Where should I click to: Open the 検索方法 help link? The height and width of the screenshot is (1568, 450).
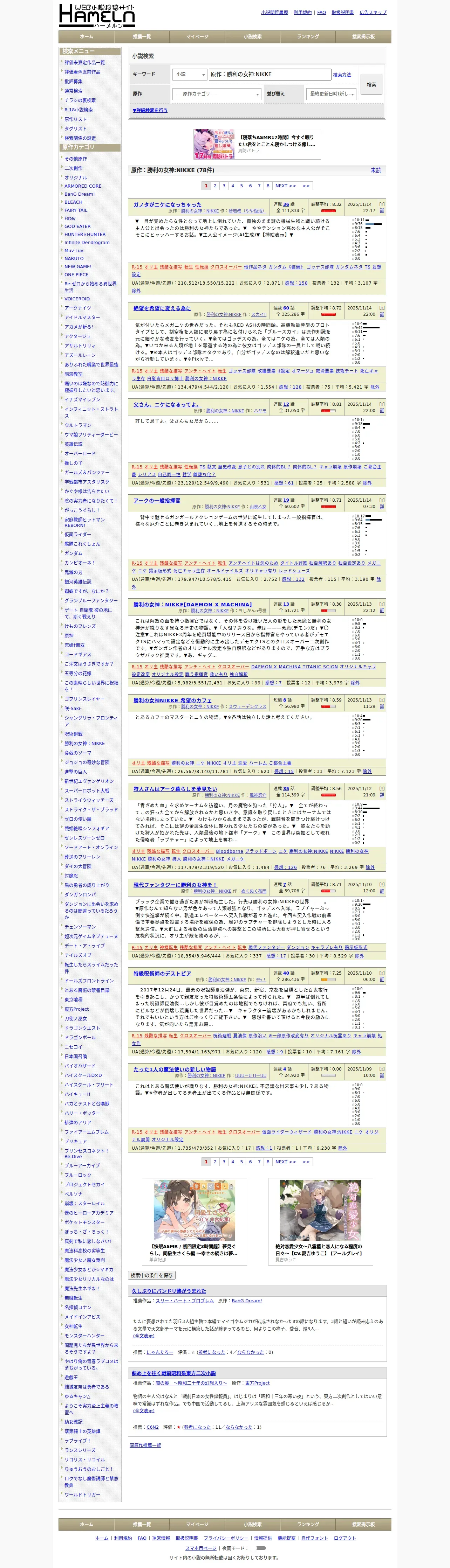click(x=342, y=75)
